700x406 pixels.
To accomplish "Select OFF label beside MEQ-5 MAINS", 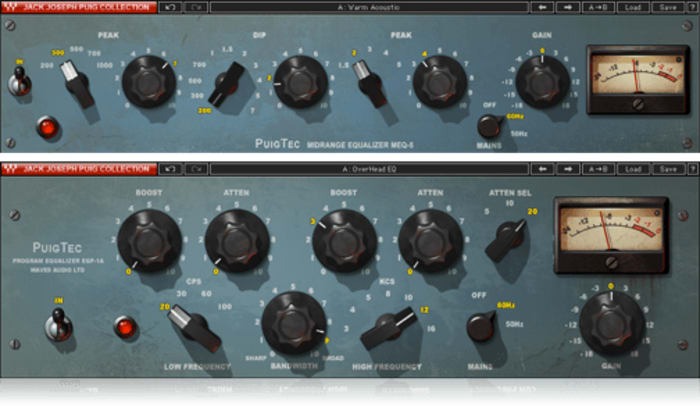I will (490, 105).
